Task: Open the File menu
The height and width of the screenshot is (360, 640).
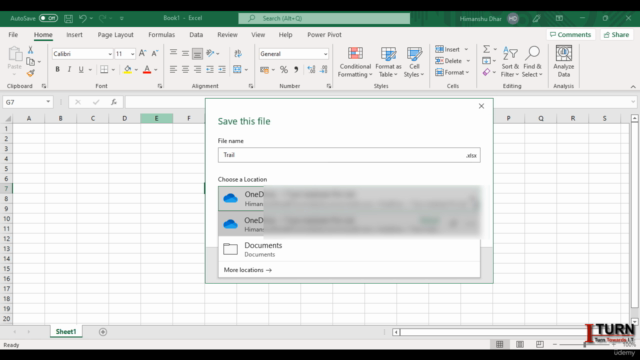Action: click(13, 35)
